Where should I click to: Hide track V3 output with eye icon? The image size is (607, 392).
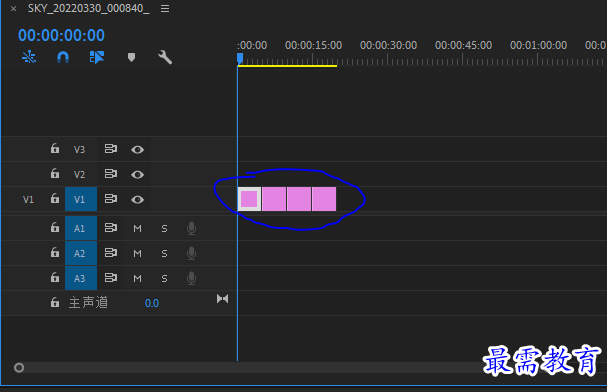tap(137, 149)
